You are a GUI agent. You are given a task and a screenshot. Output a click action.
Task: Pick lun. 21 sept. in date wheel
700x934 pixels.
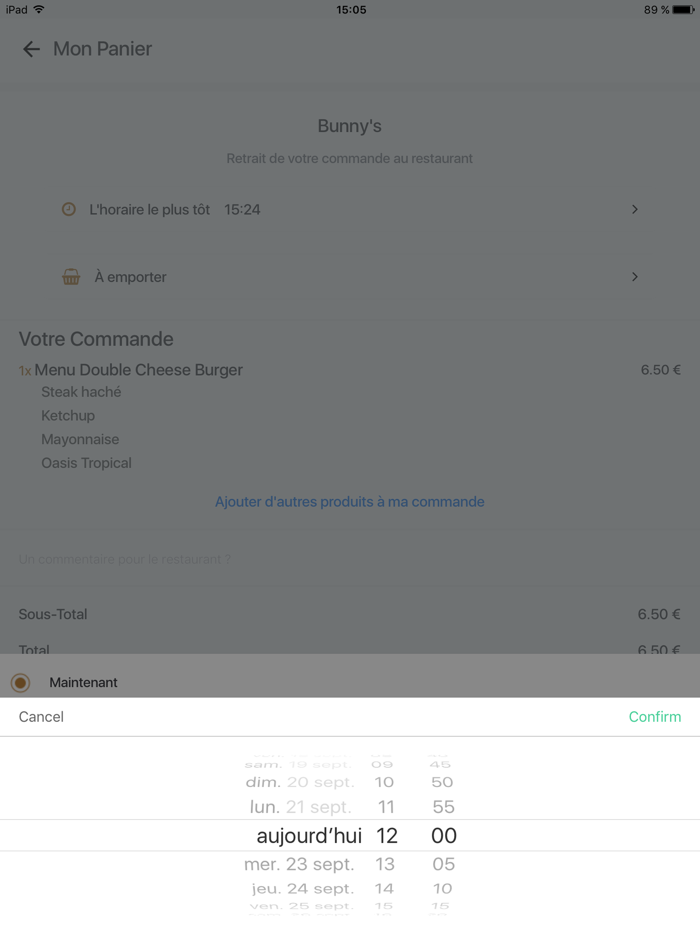pyautogui.click(x=301, y=807)
